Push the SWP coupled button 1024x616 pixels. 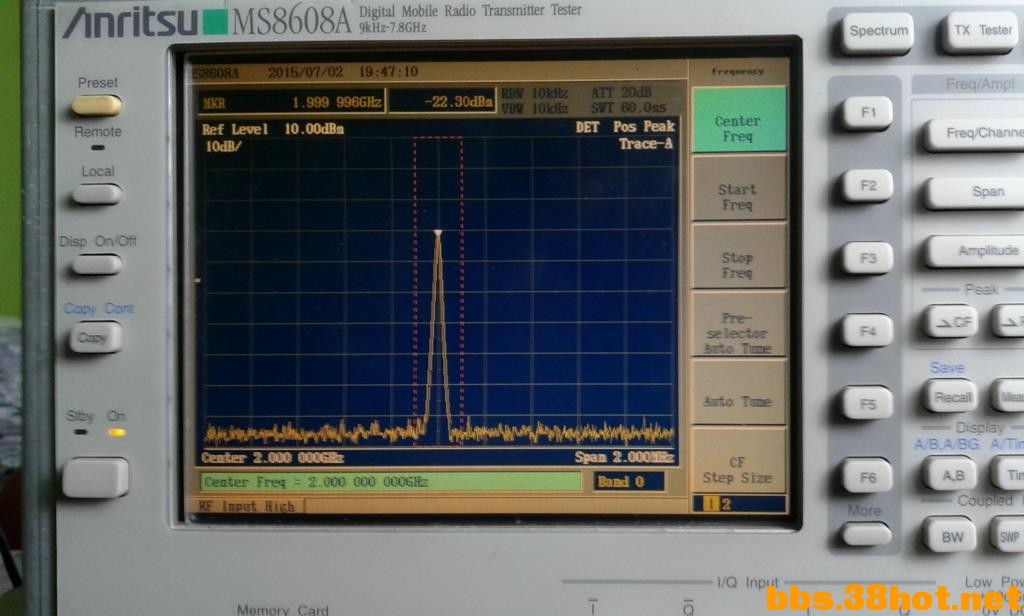pyautogui.click(x=1008, y=536)
